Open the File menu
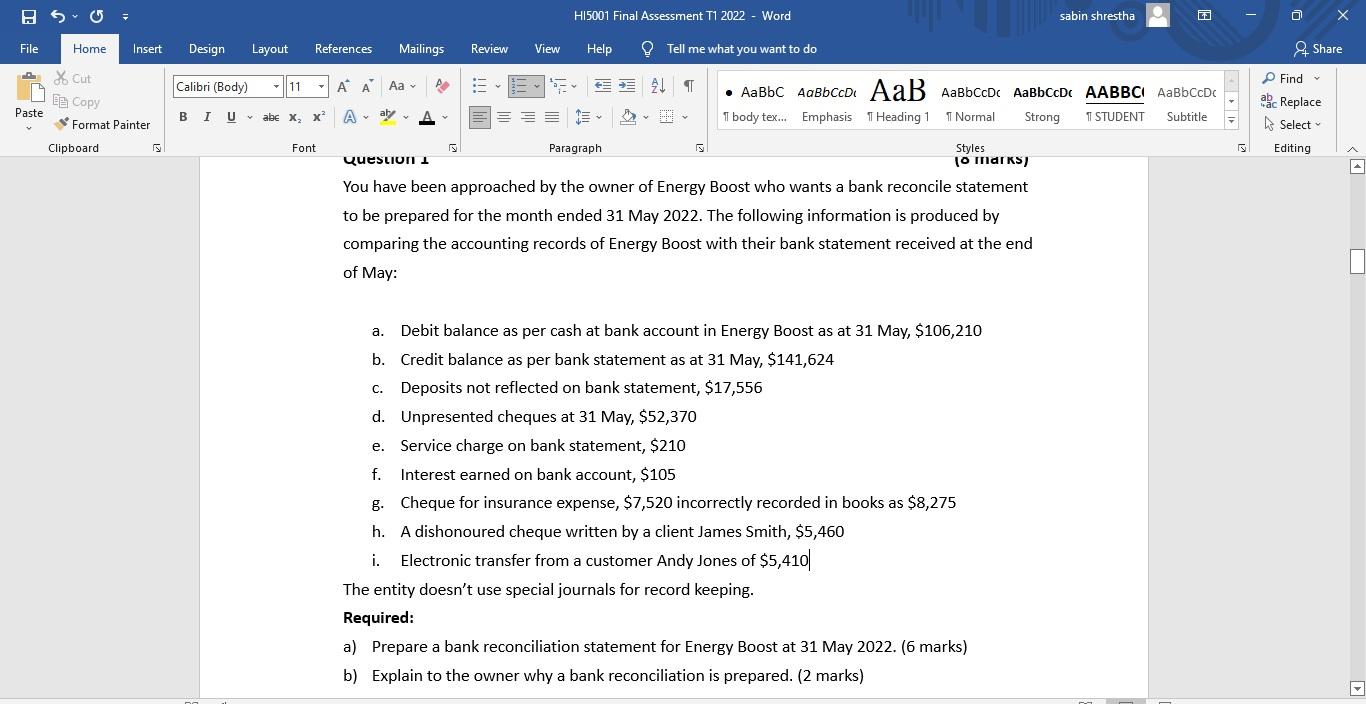The height and width of the screenshot is (704, 1366). click(x=28, y=48)
